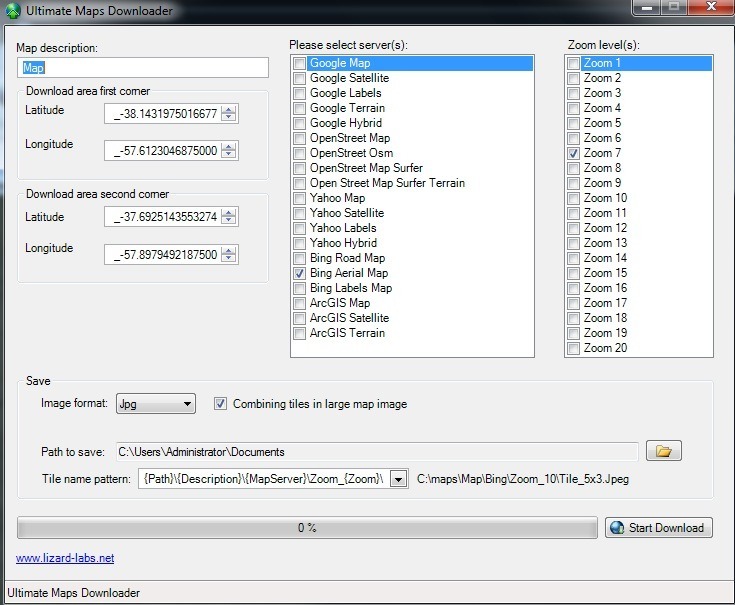Tick the Zoom 5 checkbox
735x605 pixels.
(x=573, y=123)
